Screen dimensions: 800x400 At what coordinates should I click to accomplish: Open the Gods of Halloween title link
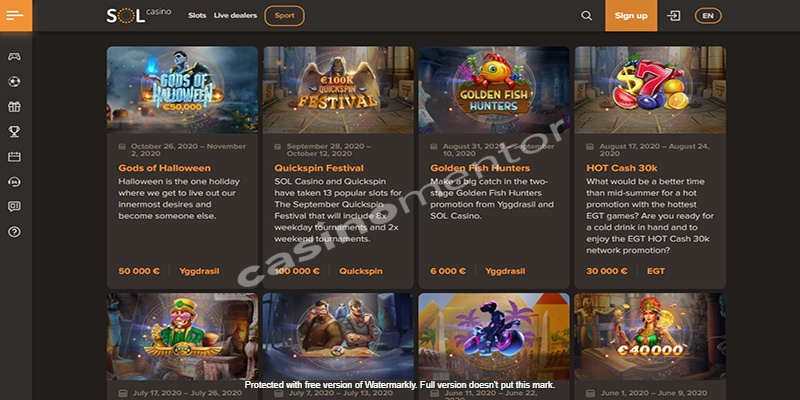(x=164, y=168)
